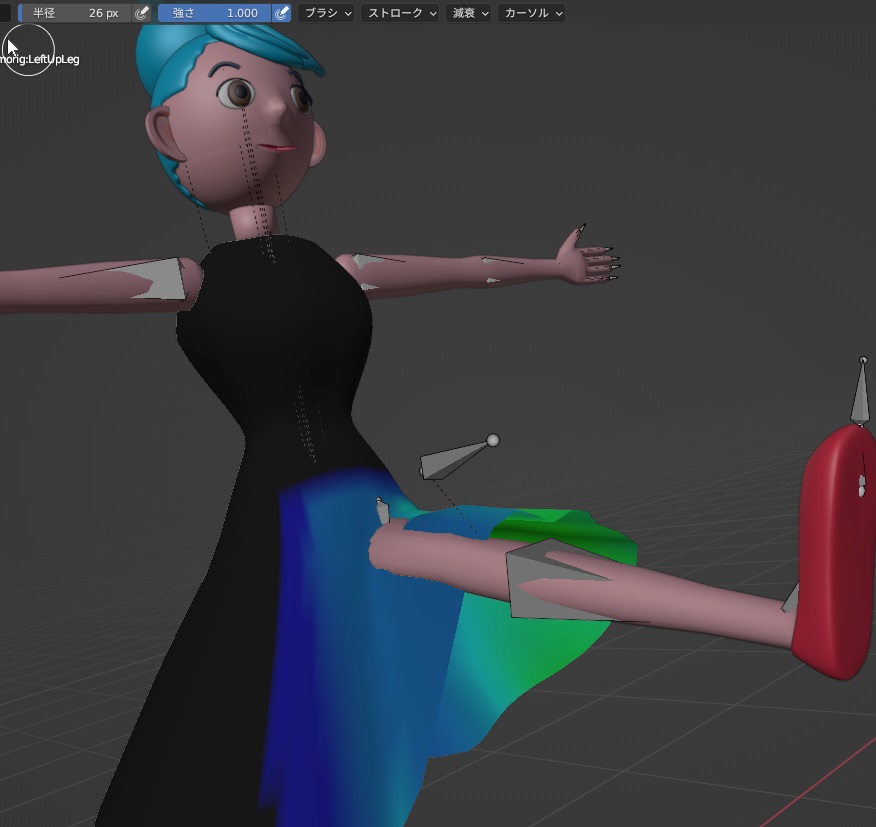The width and height of the screenshot is (876, 827).
Task: Select the foot bone above the red shoe
Action: tap(860, 395)
